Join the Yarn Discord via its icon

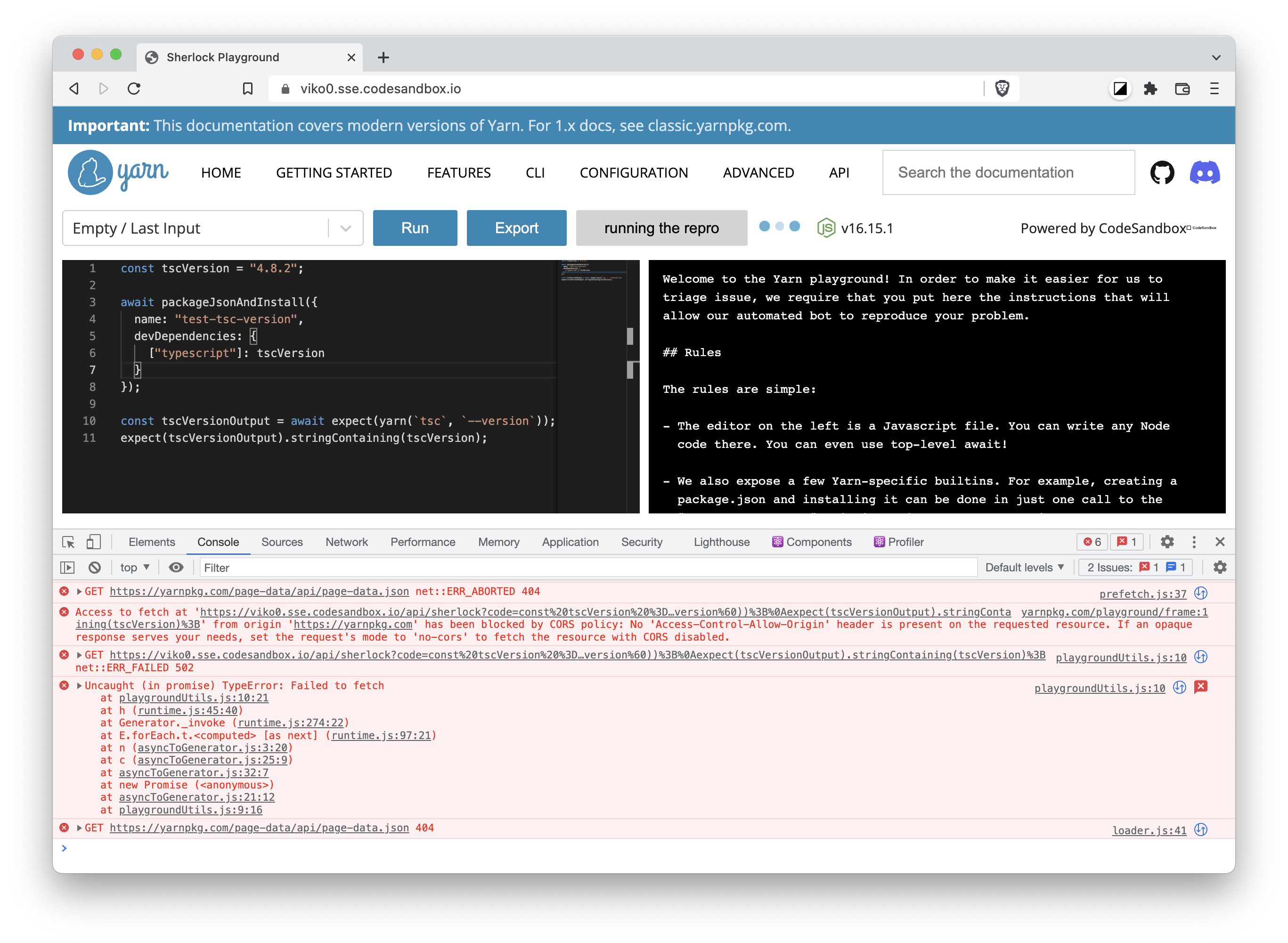tap(1205, 172)
